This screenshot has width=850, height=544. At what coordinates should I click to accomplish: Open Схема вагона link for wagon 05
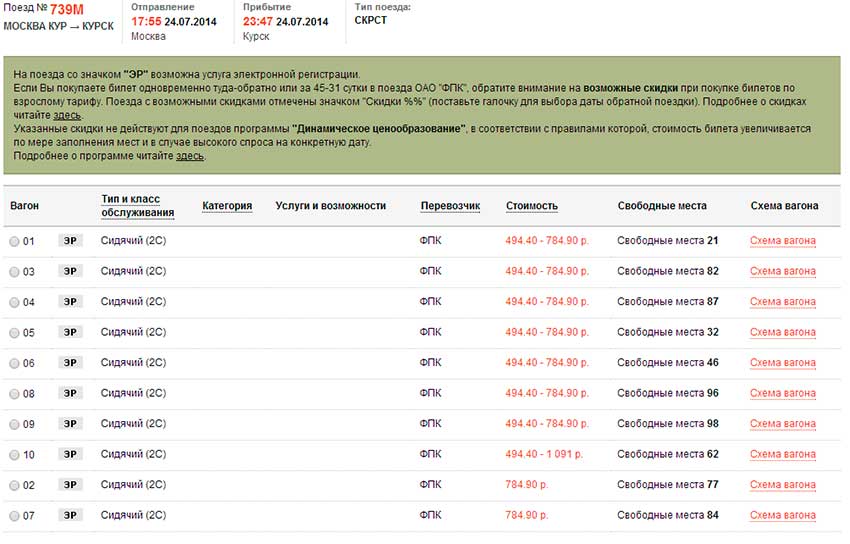[783, 333]
